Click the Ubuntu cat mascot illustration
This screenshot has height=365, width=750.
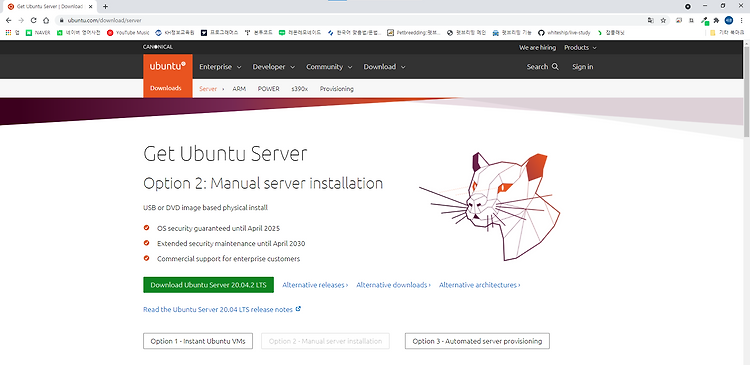pyautogui.click(x=489, y=207)
